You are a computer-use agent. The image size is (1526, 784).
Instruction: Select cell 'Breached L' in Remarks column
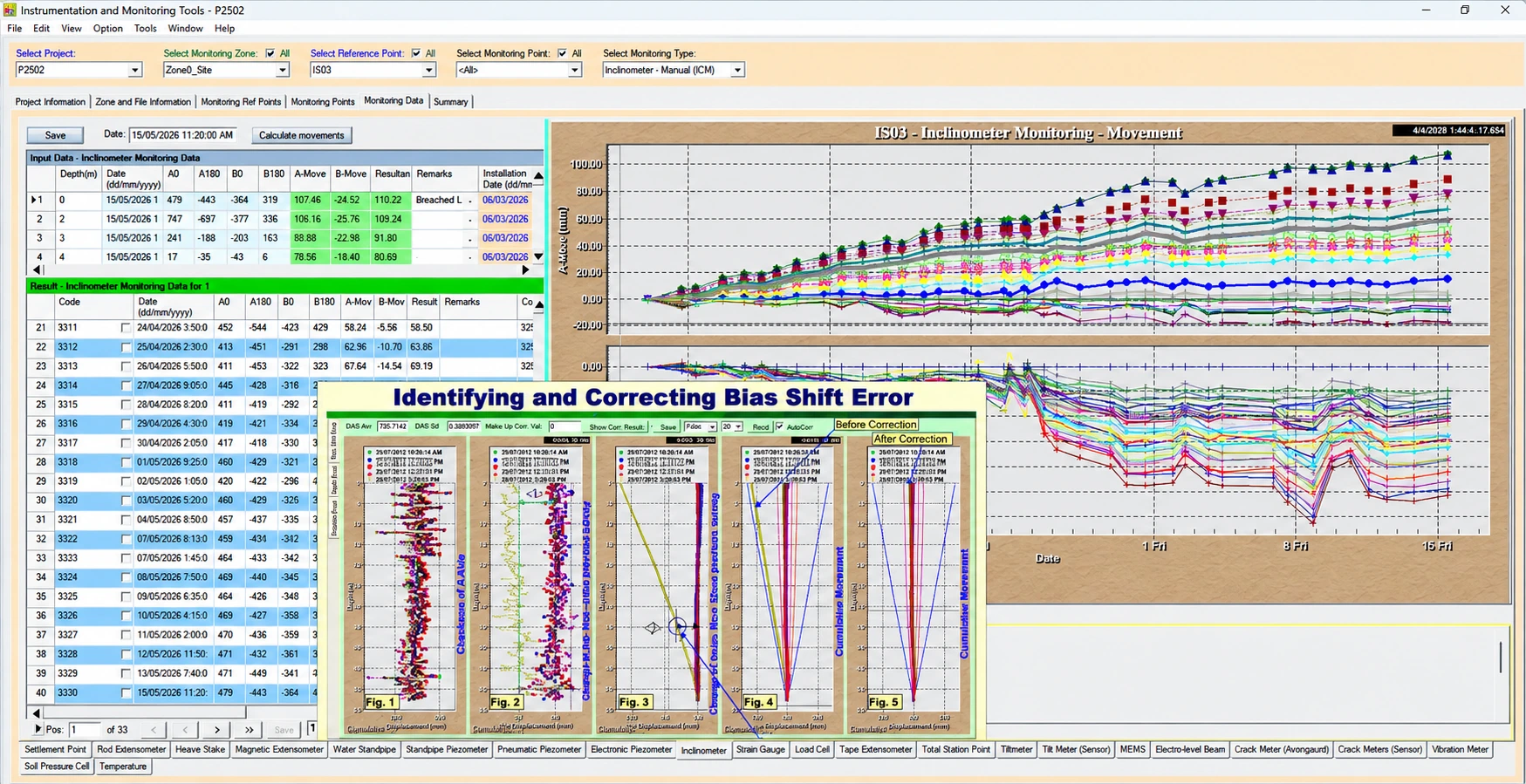pos(438,200)
